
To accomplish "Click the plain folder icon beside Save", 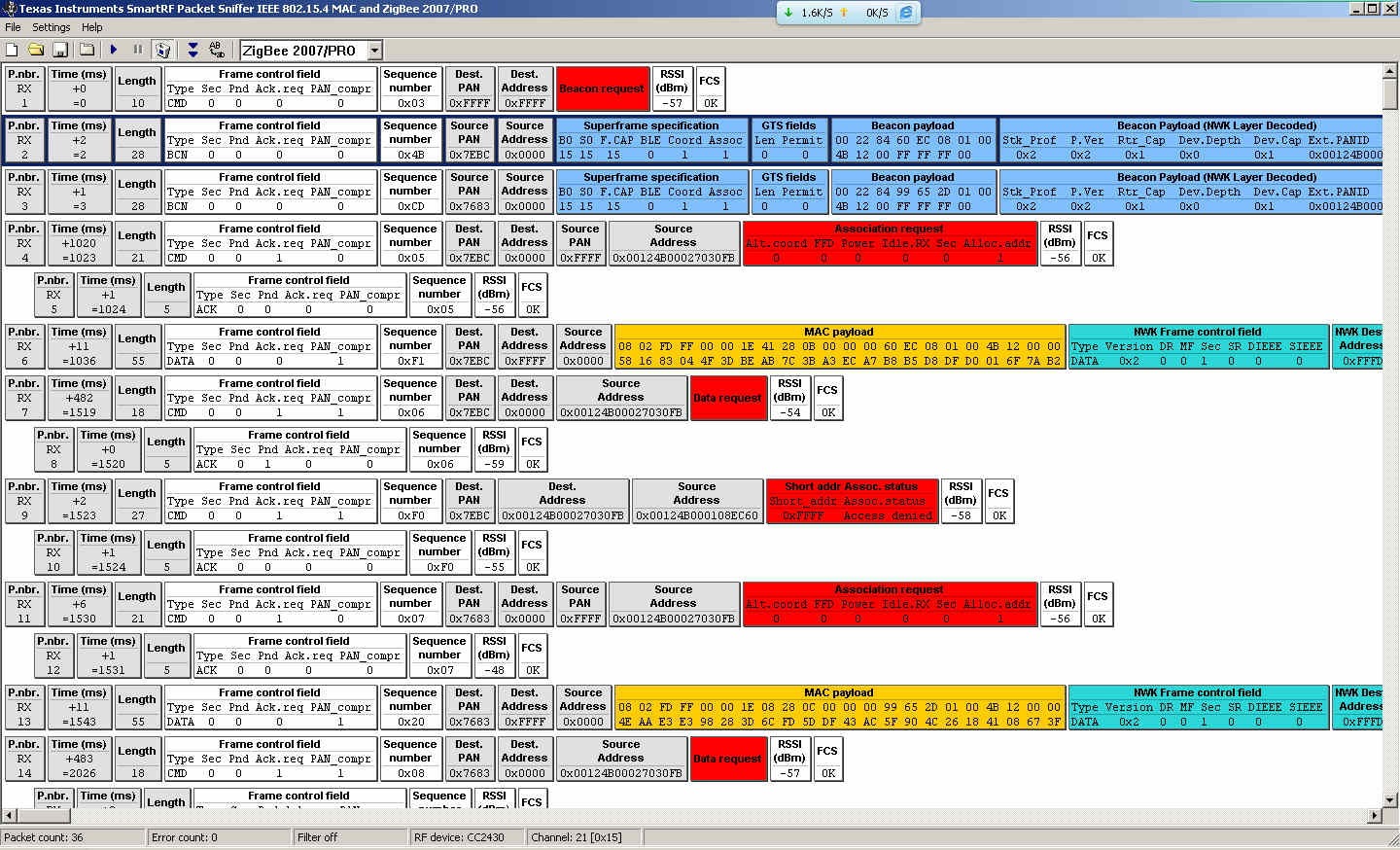I will tap(87, 50).
